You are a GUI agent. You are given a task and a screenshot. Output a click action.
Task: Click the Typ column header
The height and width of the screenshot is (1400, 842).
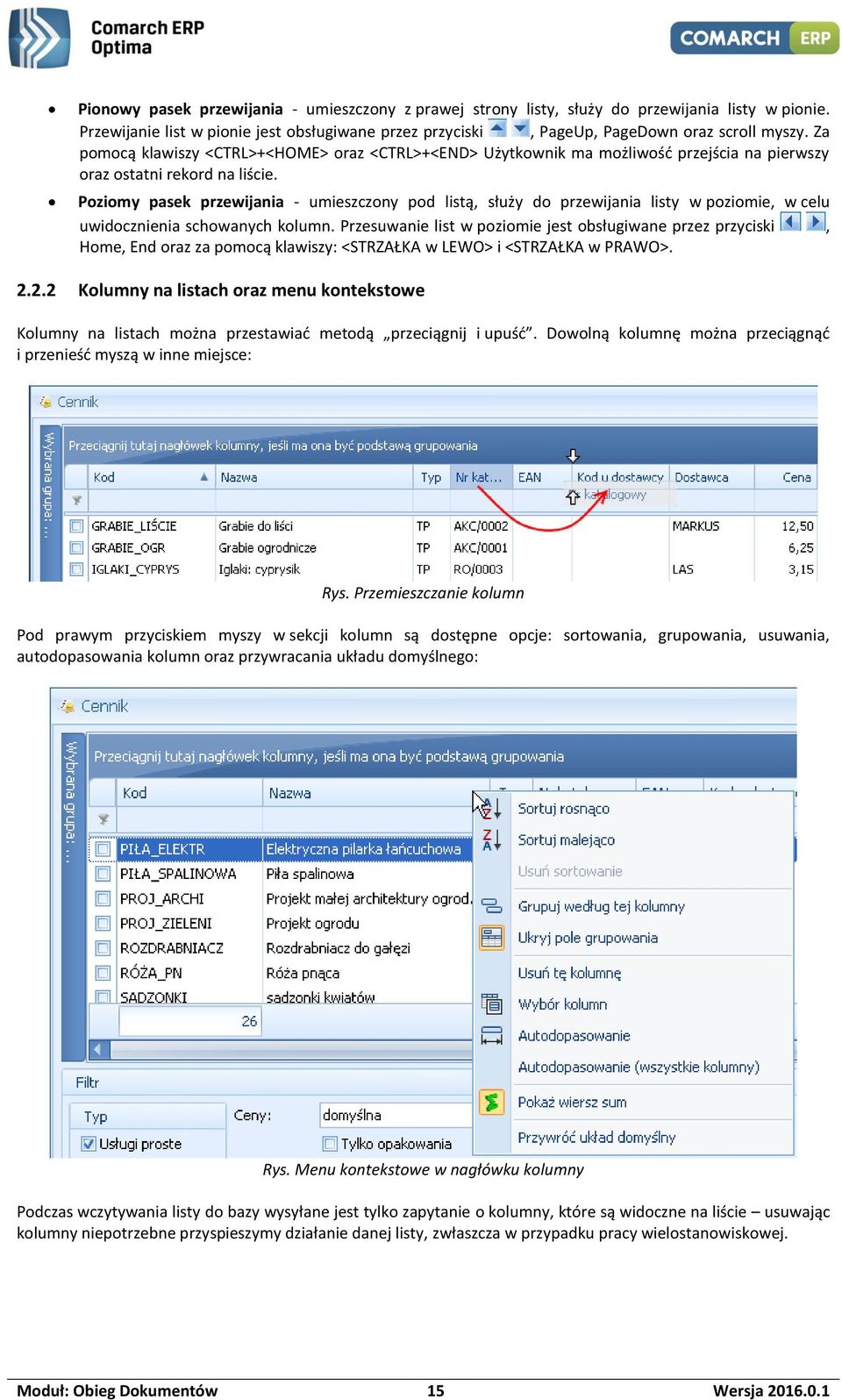(x=432, y=477)
